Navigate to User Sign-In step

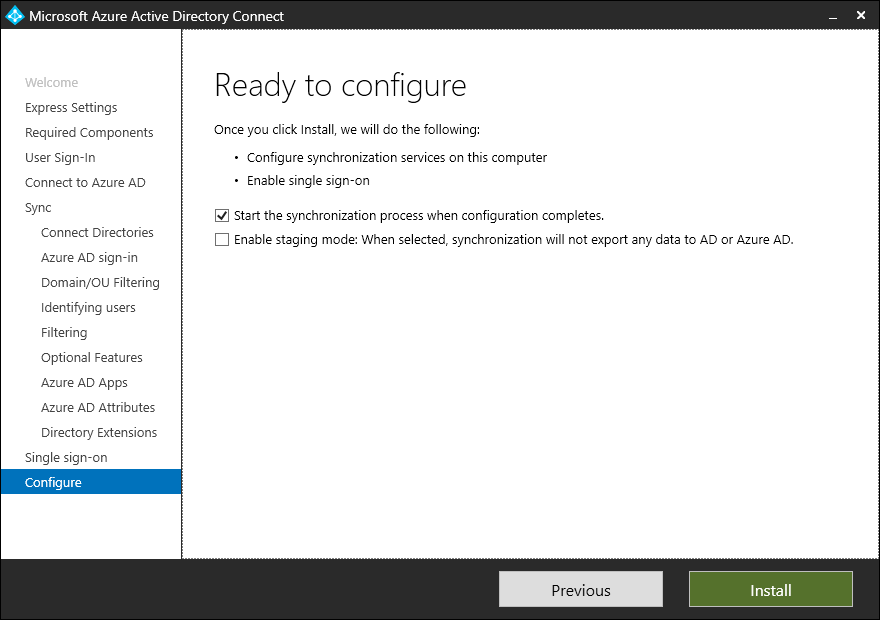coord(60,158)
